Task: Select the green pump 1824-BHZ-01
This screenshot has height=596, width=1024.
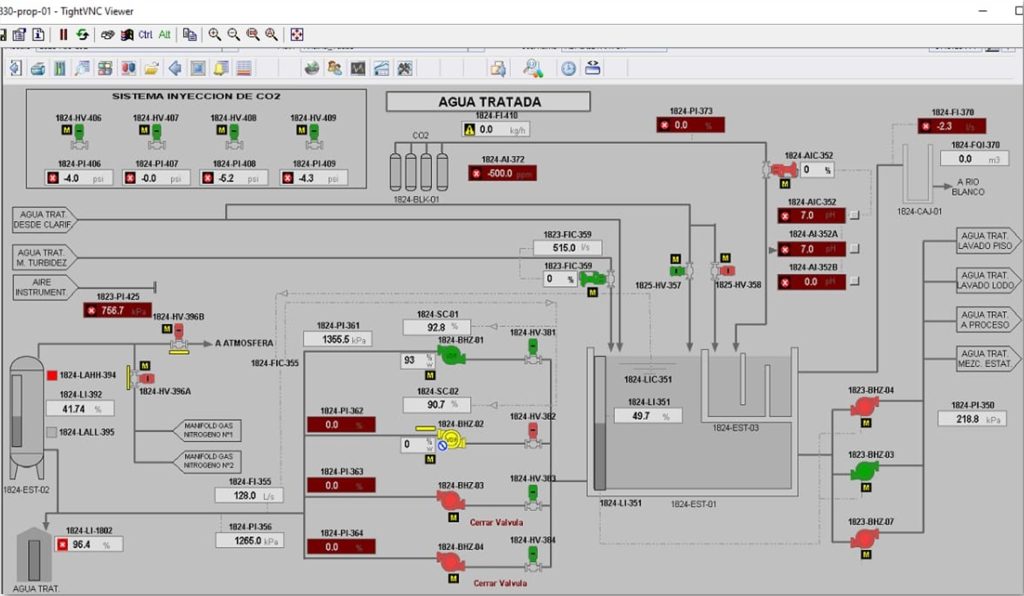Action: point(450,355)
